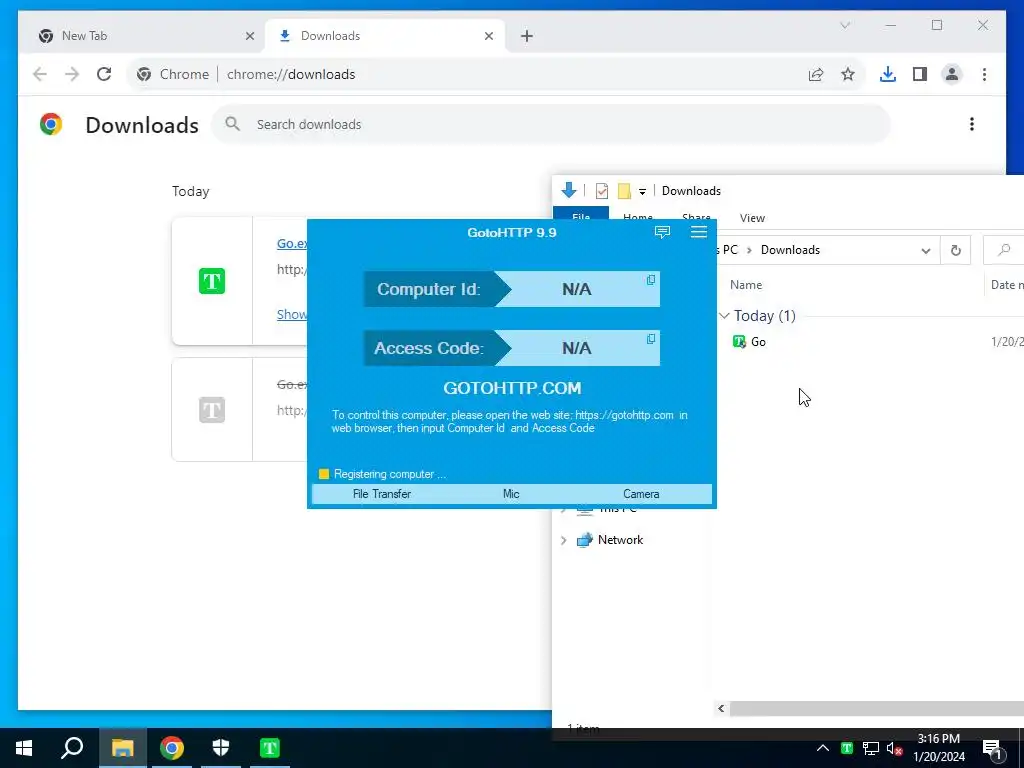
Task: Select the Go file in Explorer
Action: pyautogui.click(x=749, y=342)
